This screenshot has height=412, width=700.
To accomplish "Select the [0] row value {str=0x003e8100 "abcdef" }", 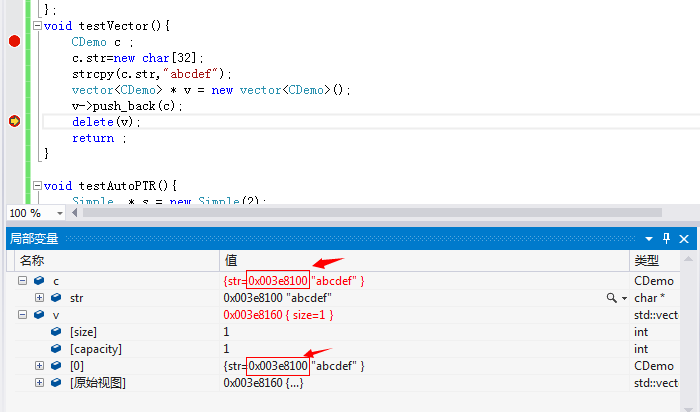I will coord(294,366).
